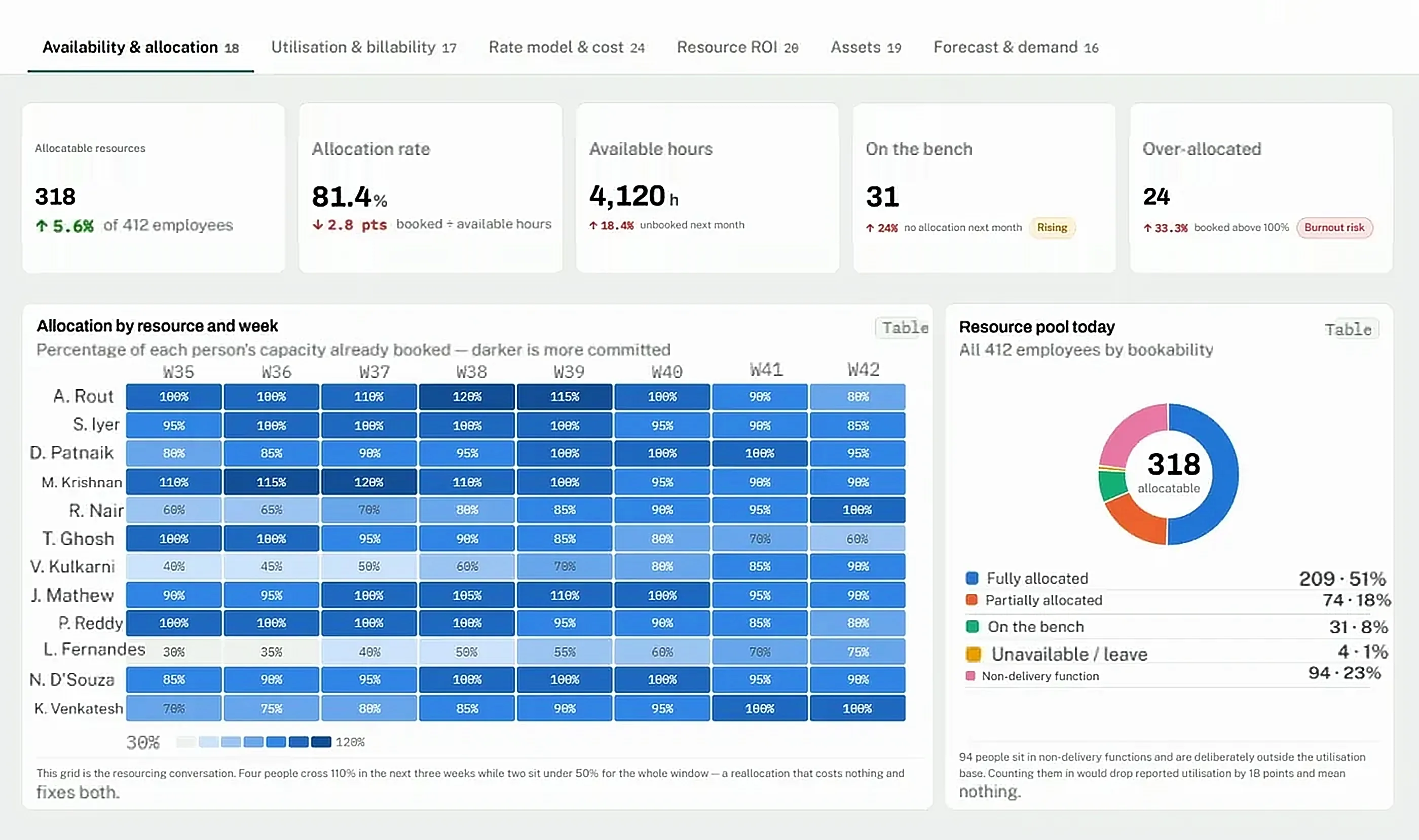Image resolution: width=1419 pixels, height=840 pixels.
Task: Click Available hours 4,120 h value
Action: (633, 197)
